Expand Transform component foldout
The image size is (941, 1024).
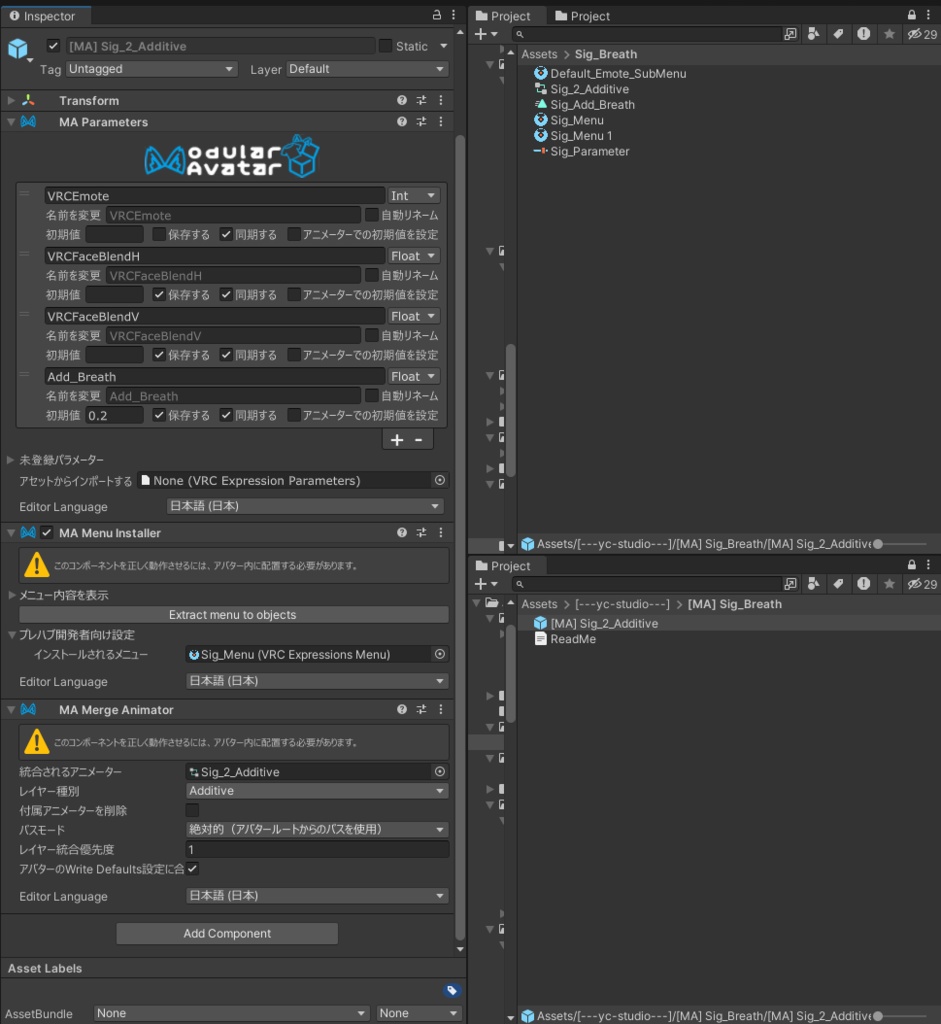pyautogui.click(x=11, y=100)
